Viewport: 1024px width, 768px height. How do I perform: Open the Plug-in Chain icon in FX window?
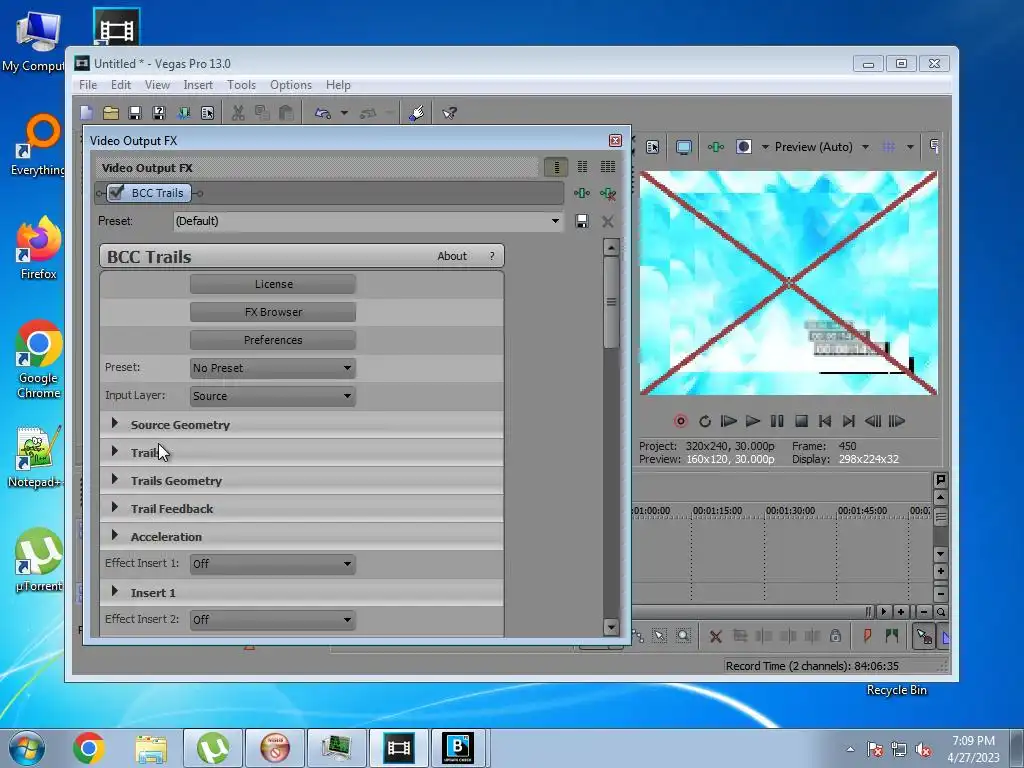581,193
